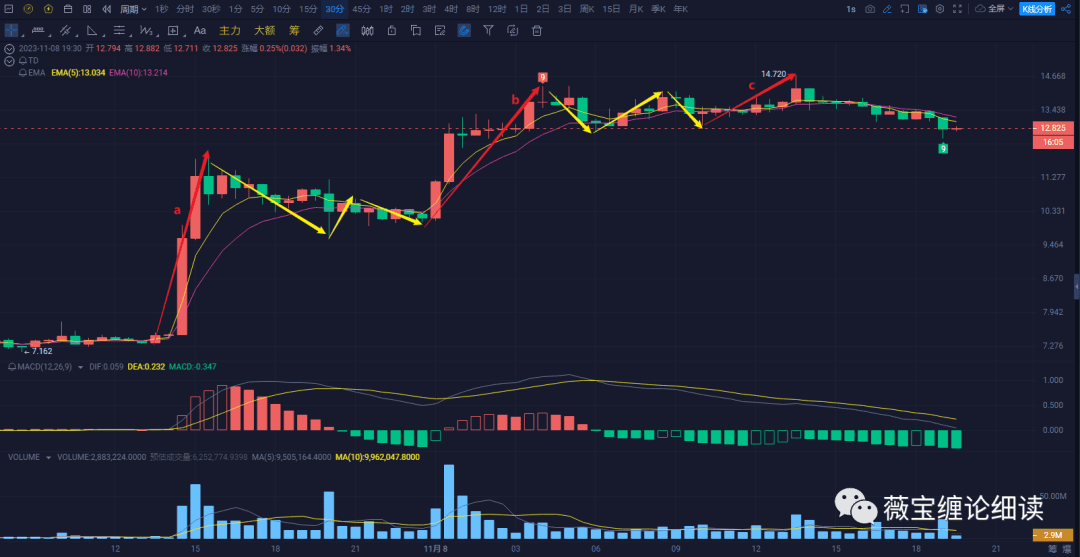Click the measuring ruler icon
The image size is (1080, 557).
[318, 30]
